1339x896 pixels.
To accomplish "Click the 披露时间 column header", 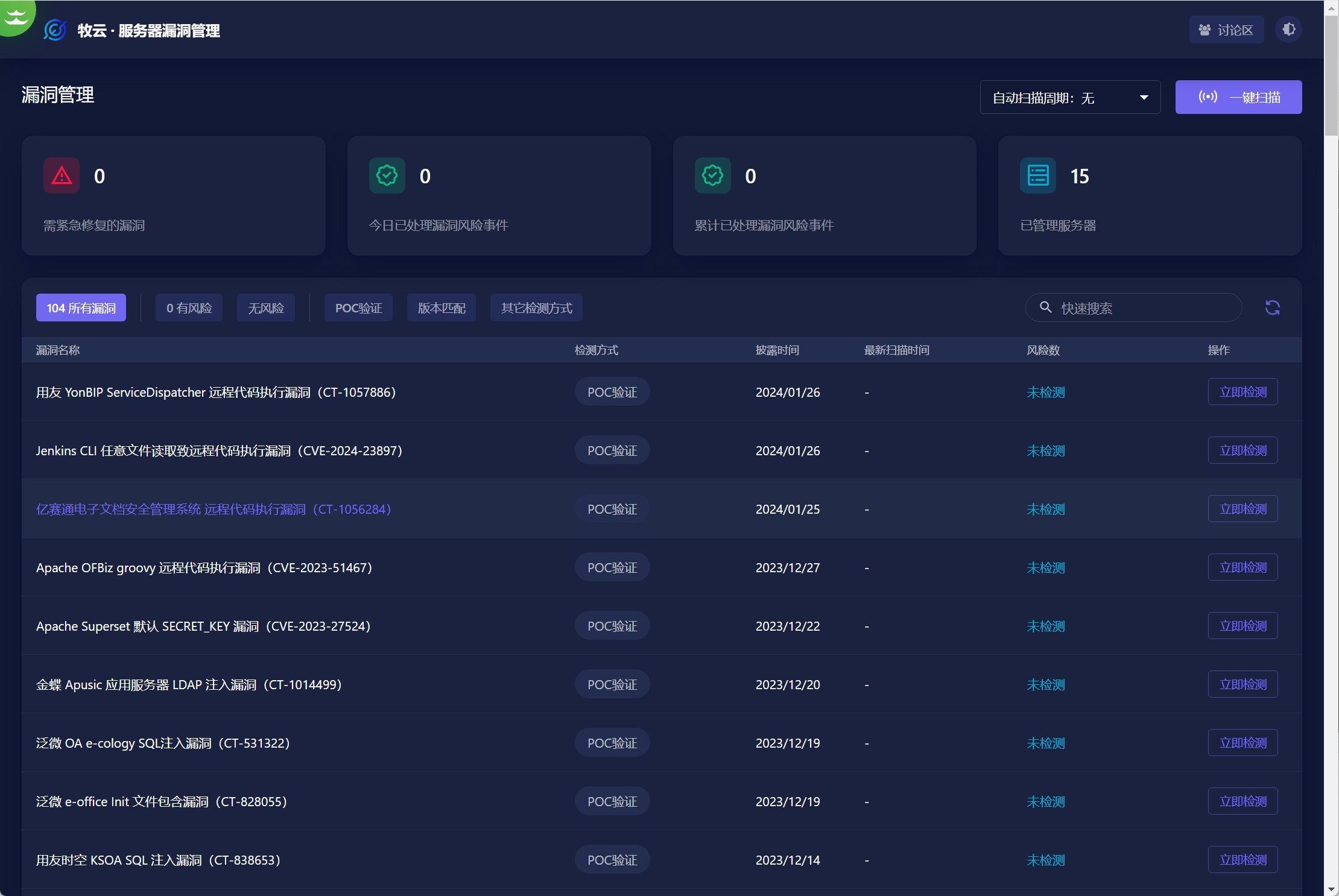I will pos(777,350).
